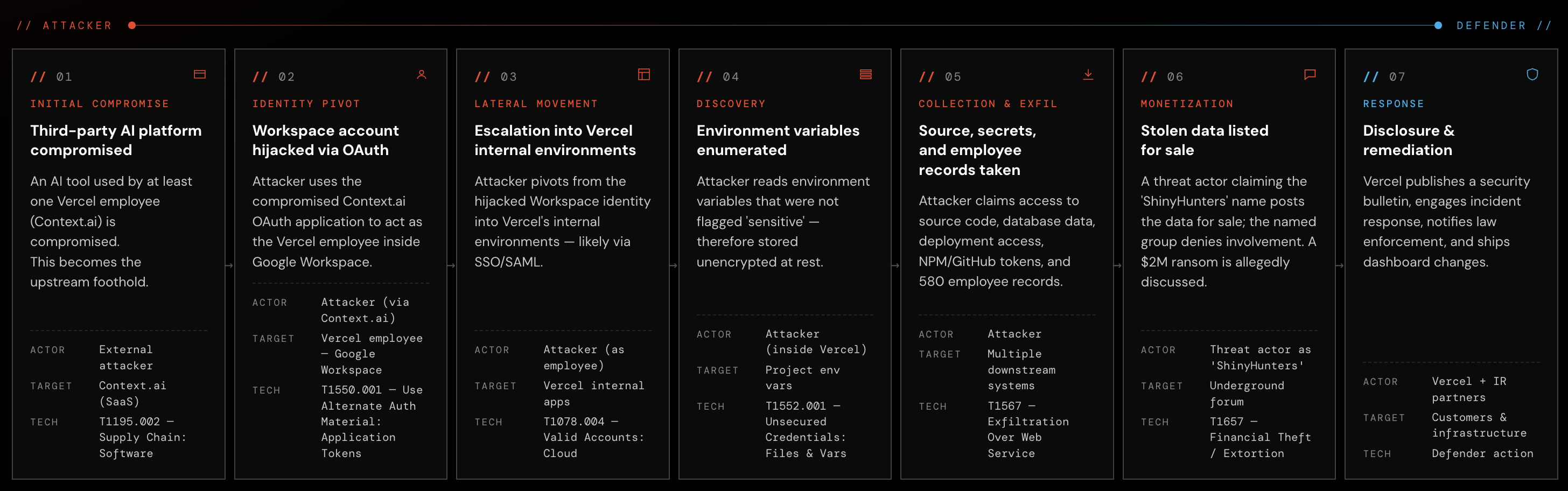Screen dimensions: 1568x491
Task: Click the '// 04' step number
Action: [x=718, y=76]
